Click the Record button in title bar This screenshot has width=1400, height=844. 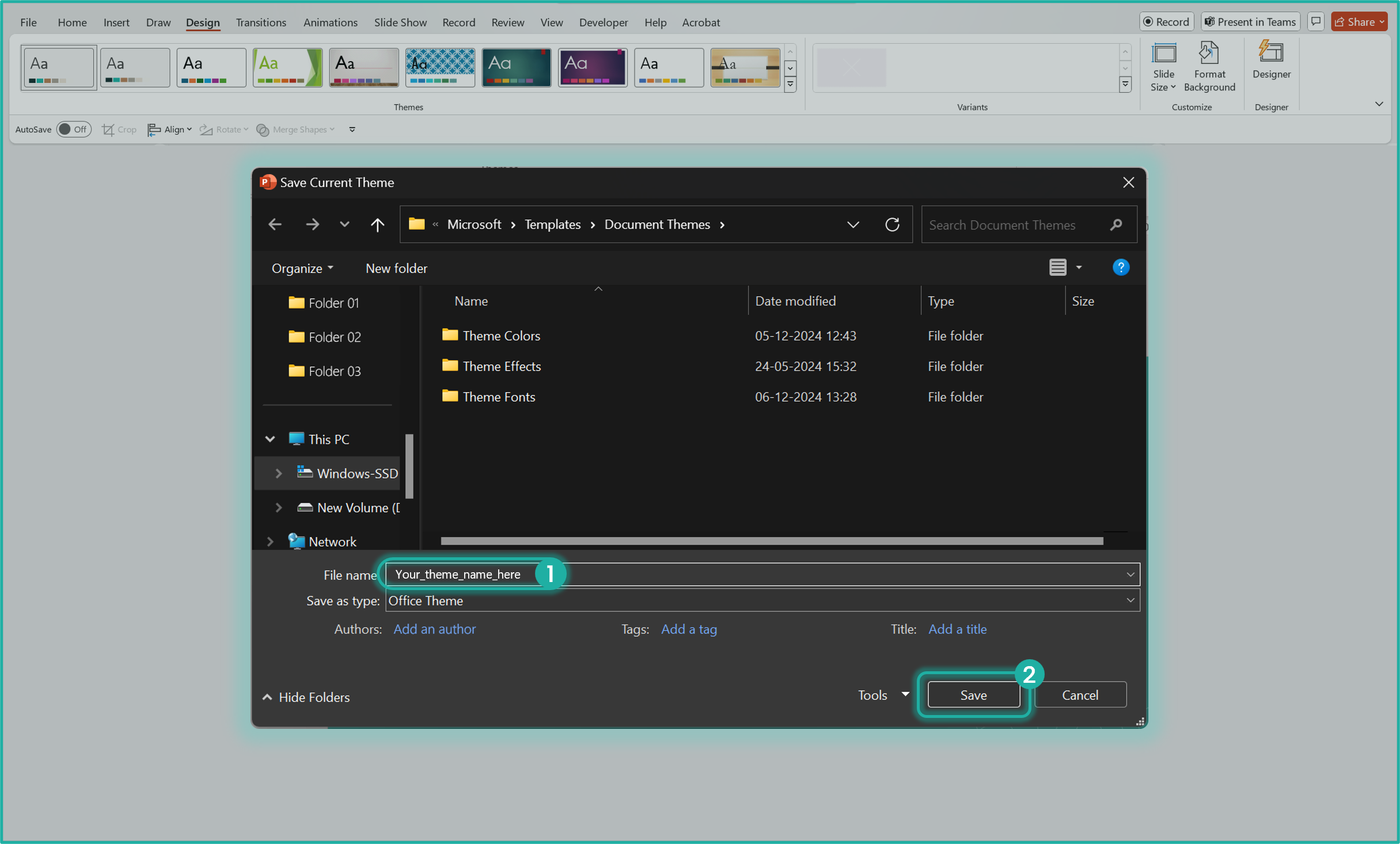click(1166, 22)
